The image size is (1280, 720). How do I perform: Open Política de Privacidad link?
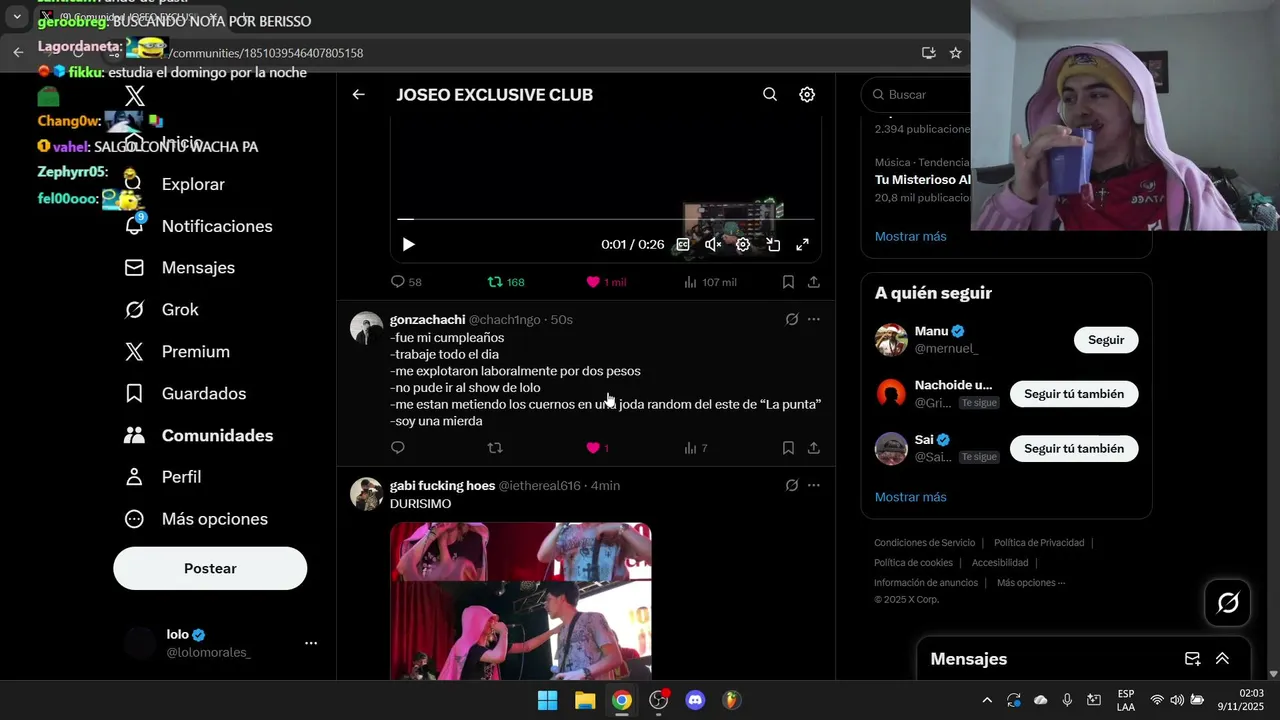click(x=1039, y=543)
